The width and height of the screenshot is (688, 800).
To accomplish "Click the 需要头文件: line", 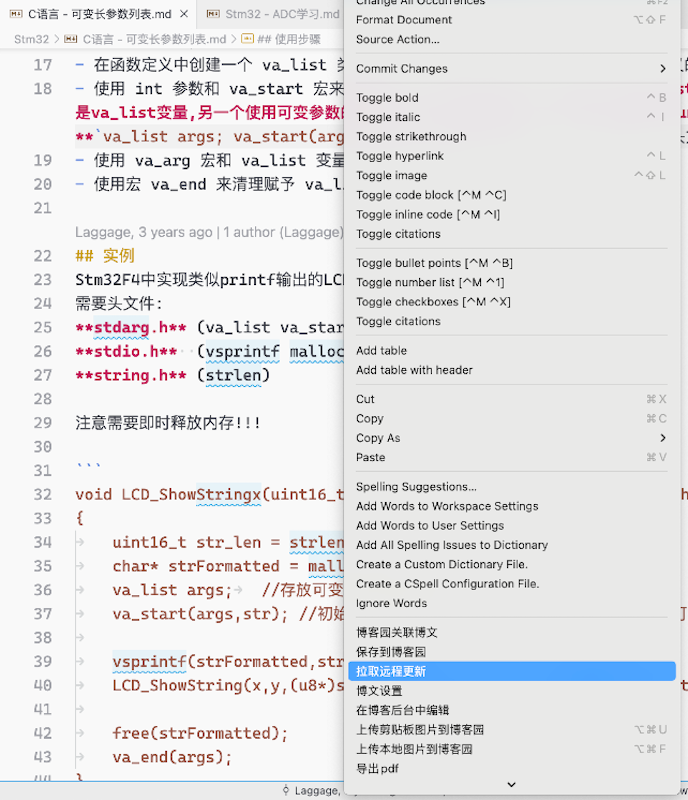I will (119, 304).
